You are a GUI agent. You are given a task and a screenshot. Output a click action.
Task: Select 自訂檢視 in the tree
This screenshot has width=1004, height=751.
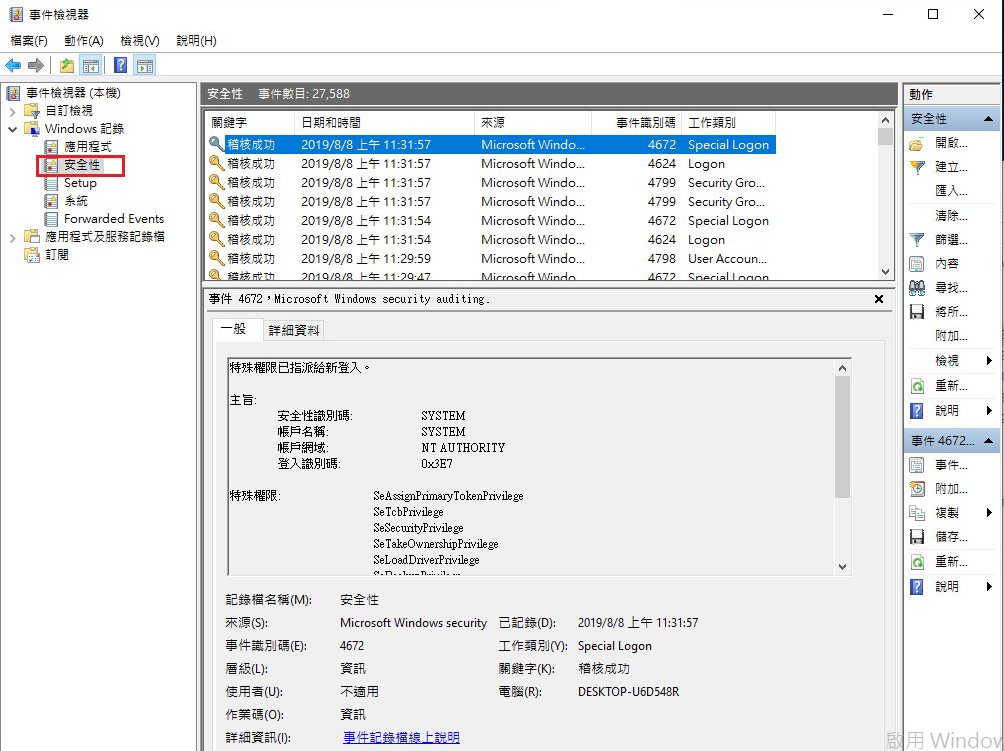[x=69, y=111]
